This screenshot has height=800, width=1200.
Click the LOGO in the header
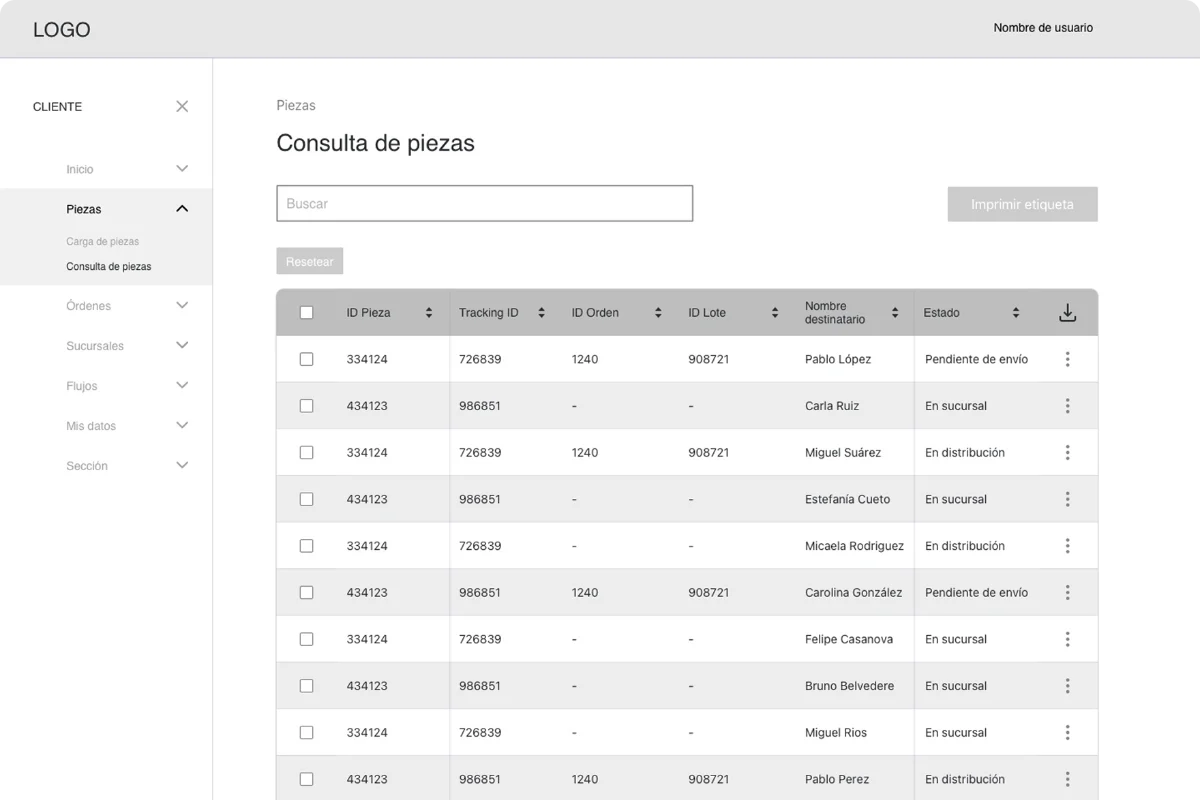tap(62, 30)
